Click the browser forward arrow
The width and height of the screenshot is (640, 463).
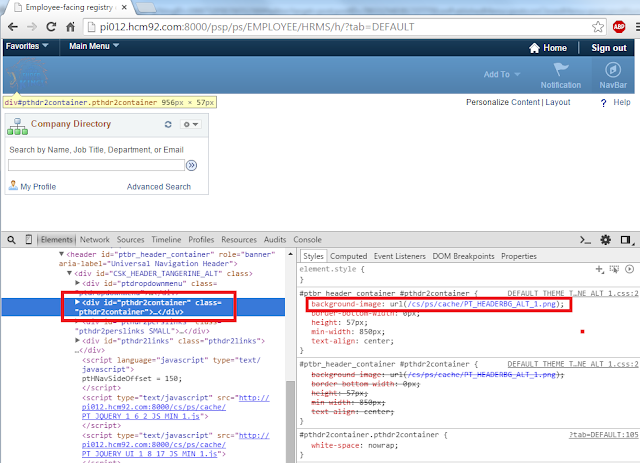pos(31,27)
